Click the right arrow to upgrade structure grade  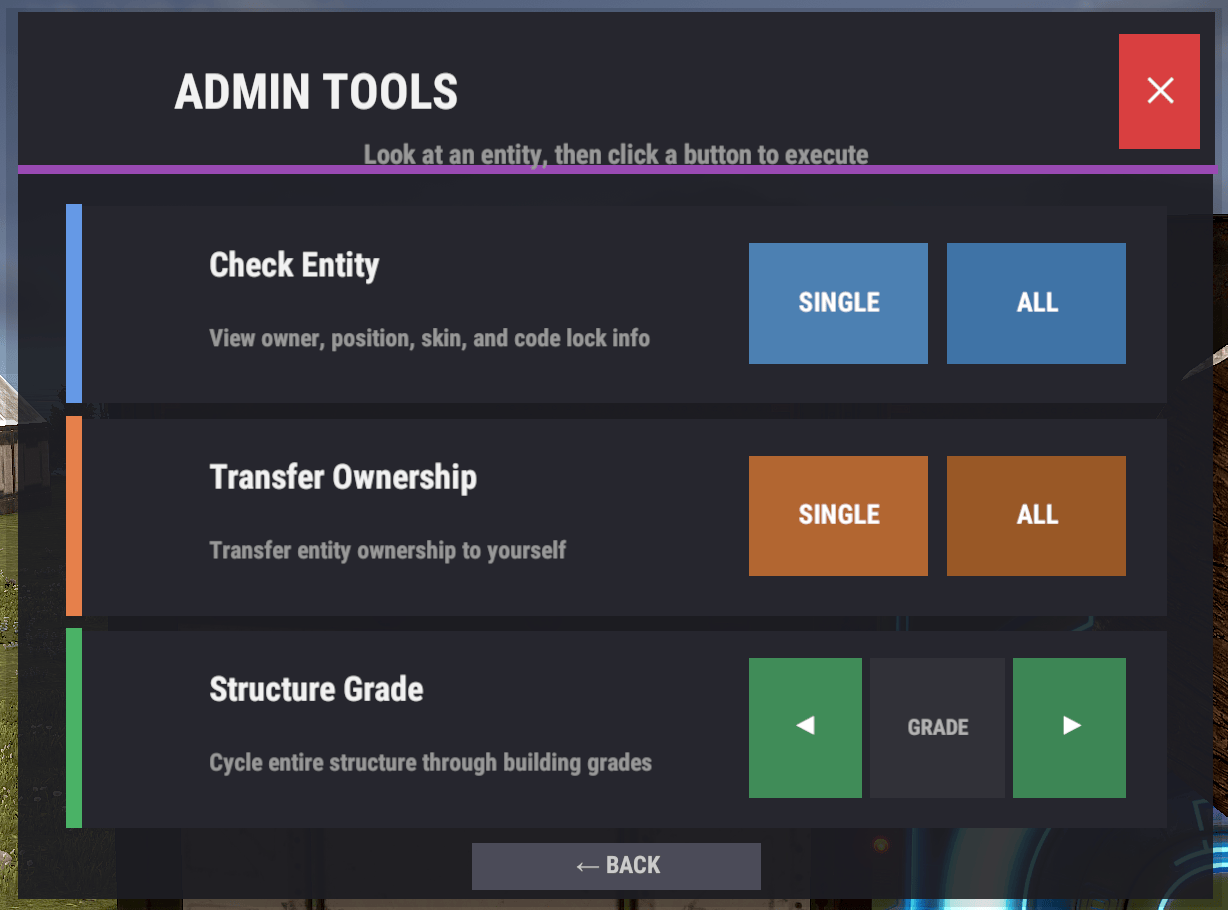[x=1069, y=727]
